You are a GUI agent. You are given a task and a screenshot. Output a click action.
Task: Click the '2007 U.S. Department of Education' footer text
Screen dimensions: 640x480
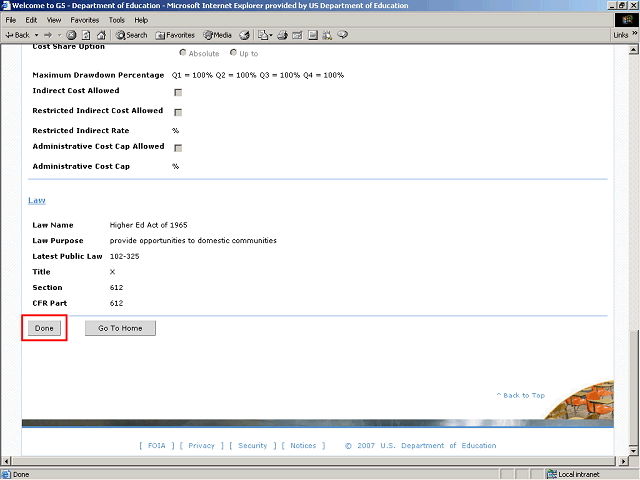pyautogui.click(x=427, y=446)
